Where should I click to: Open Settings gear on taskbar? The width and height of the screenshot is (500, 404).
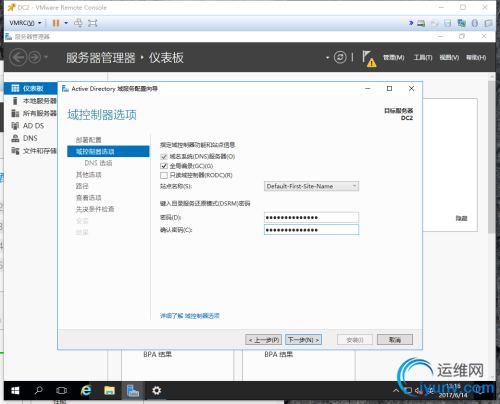click(156, 390)
